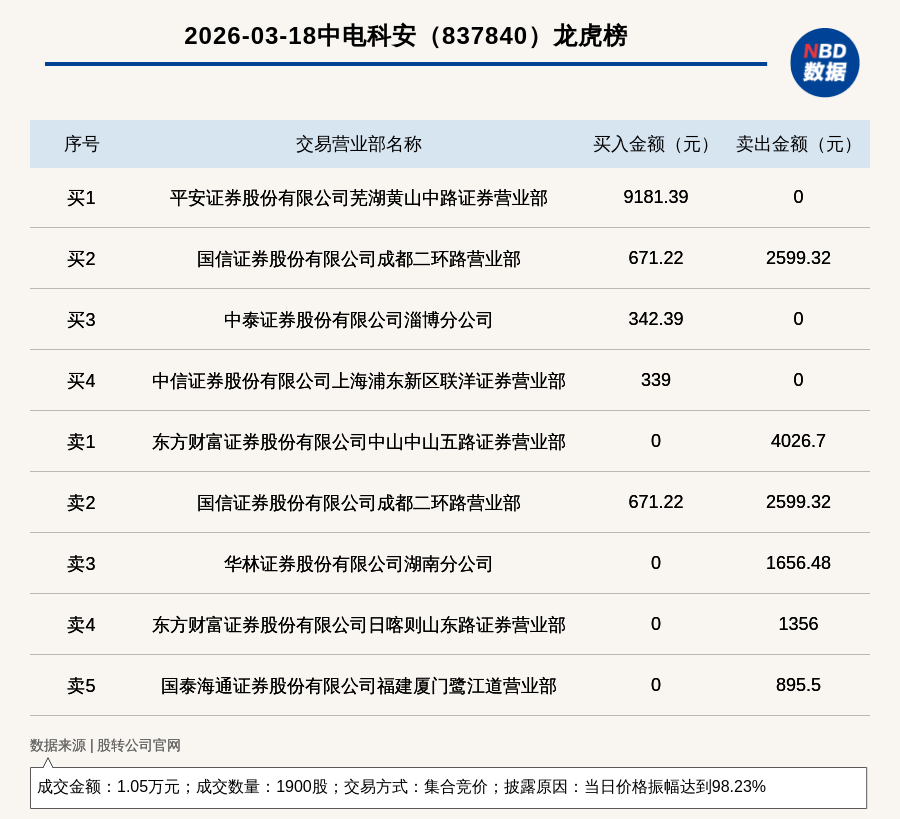Click 国信证券成都二环路营业部 in the 卖2 row
The width and height of the screenshot is (900, 819).
point(359,503)
